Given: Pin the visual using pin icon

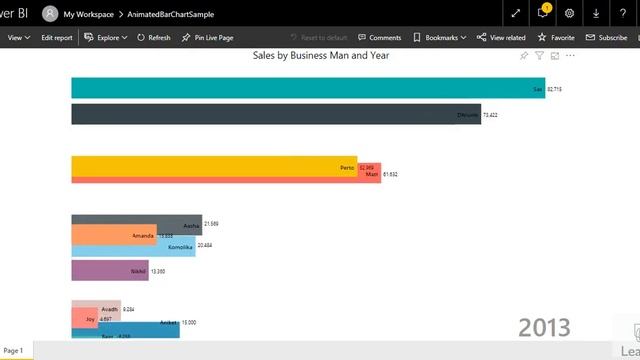Looking at the screenshot, I should tap(524, 56).
